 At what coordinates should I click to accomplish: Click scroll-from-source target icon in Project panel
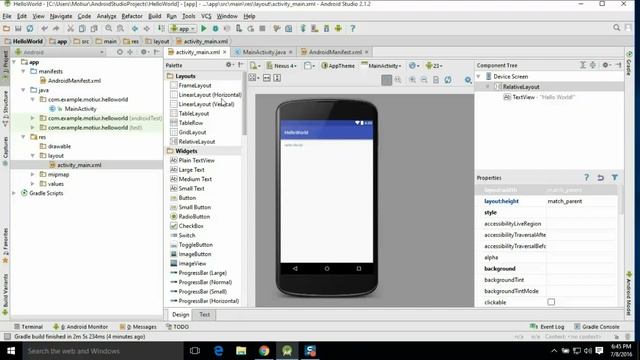point(120,52)
